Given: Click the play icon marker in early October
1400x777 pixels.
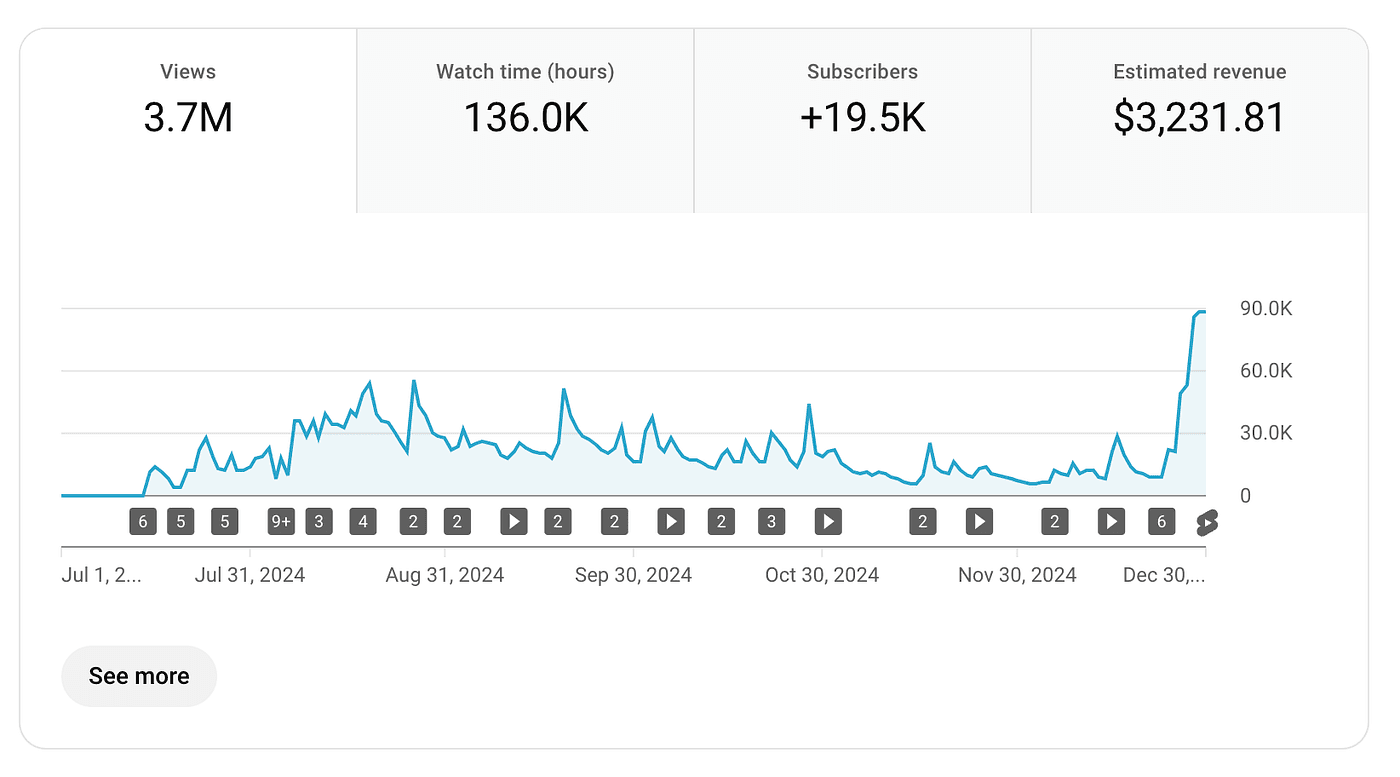Looking at the screenshot, I should [670, 521].
